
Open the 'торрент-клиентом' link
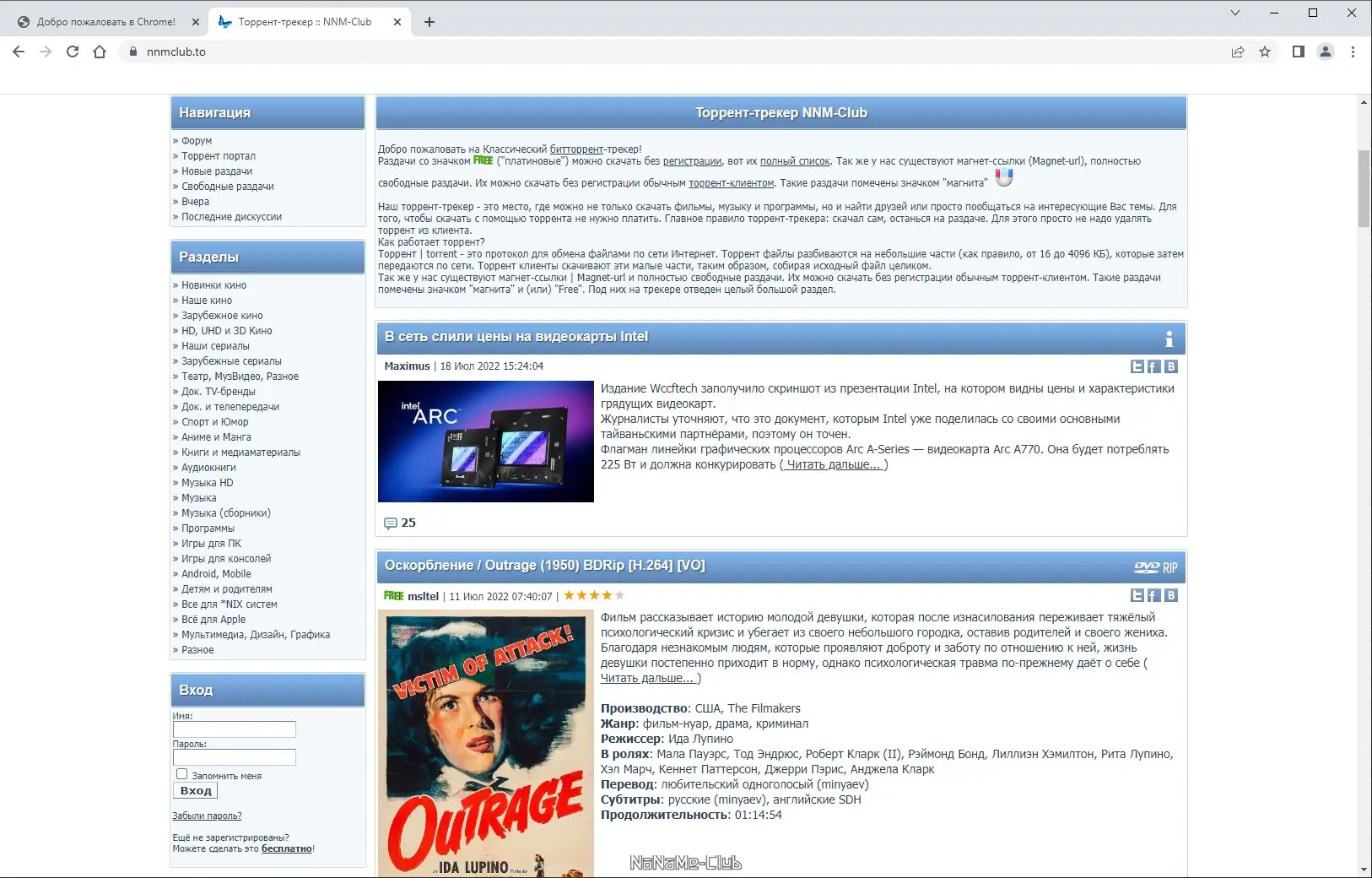(x=731, y=182)
